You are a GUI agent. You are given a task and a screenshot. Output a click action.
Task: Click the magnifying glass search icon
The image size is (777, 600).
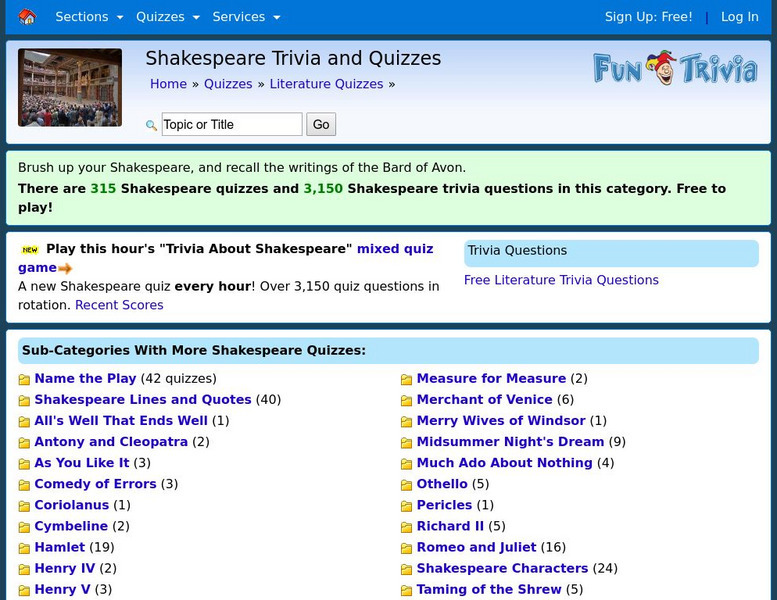click(x=151, y=125)
